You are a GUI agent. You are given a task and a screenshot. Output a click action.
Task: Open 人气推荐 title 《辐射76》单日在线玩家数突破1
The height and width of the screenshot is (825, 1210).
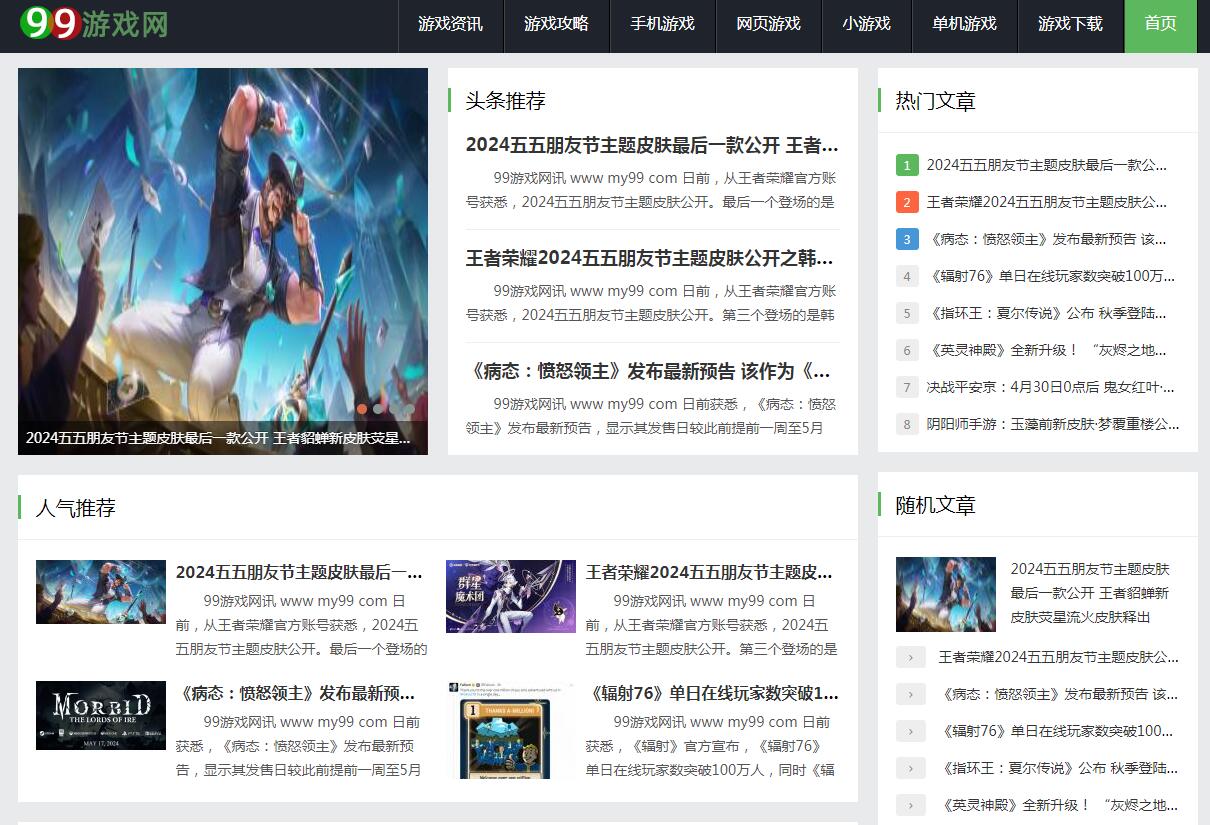point(712,693)
